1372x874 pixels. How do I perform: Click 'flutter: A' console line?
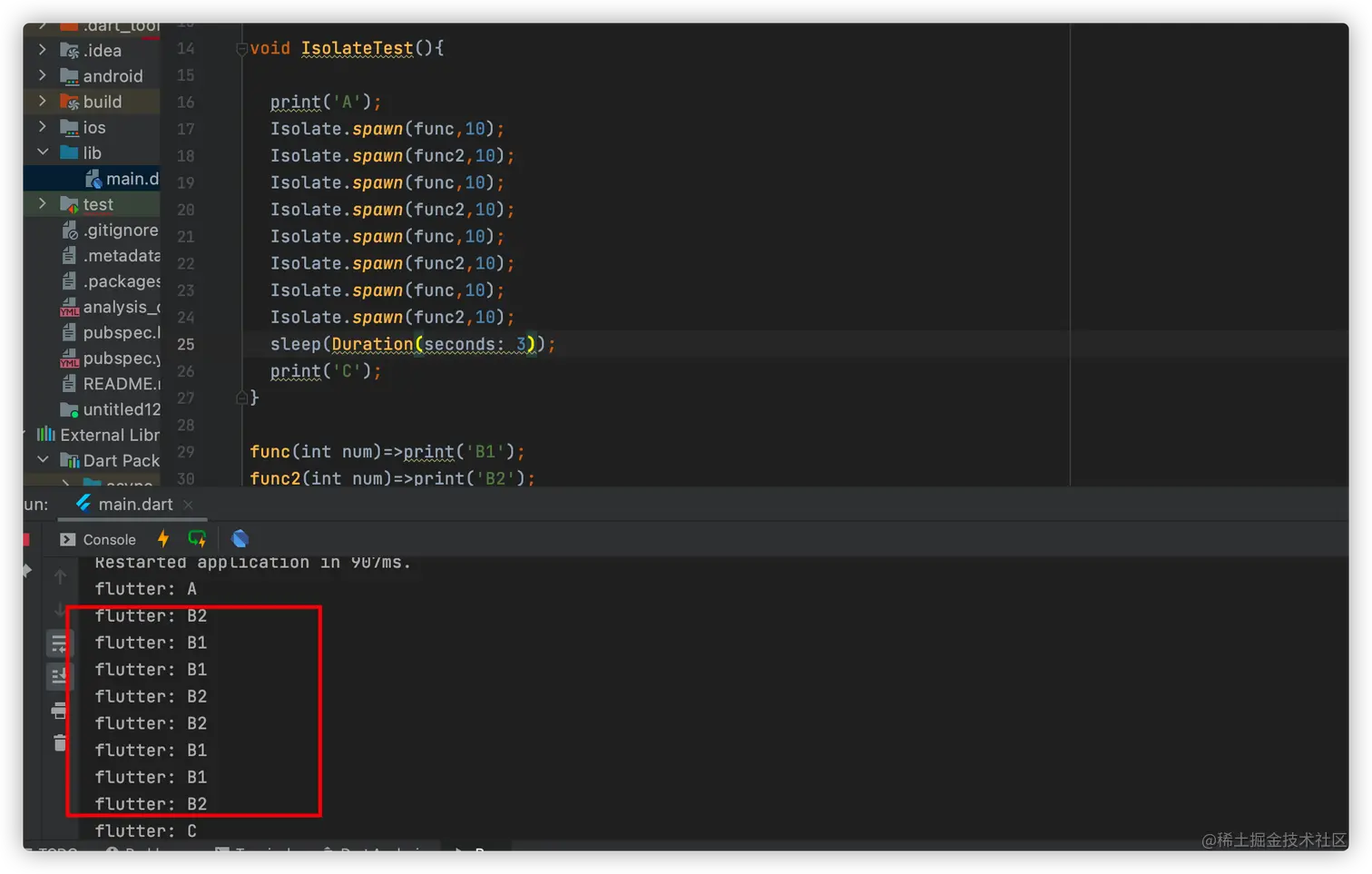[146, 589]
